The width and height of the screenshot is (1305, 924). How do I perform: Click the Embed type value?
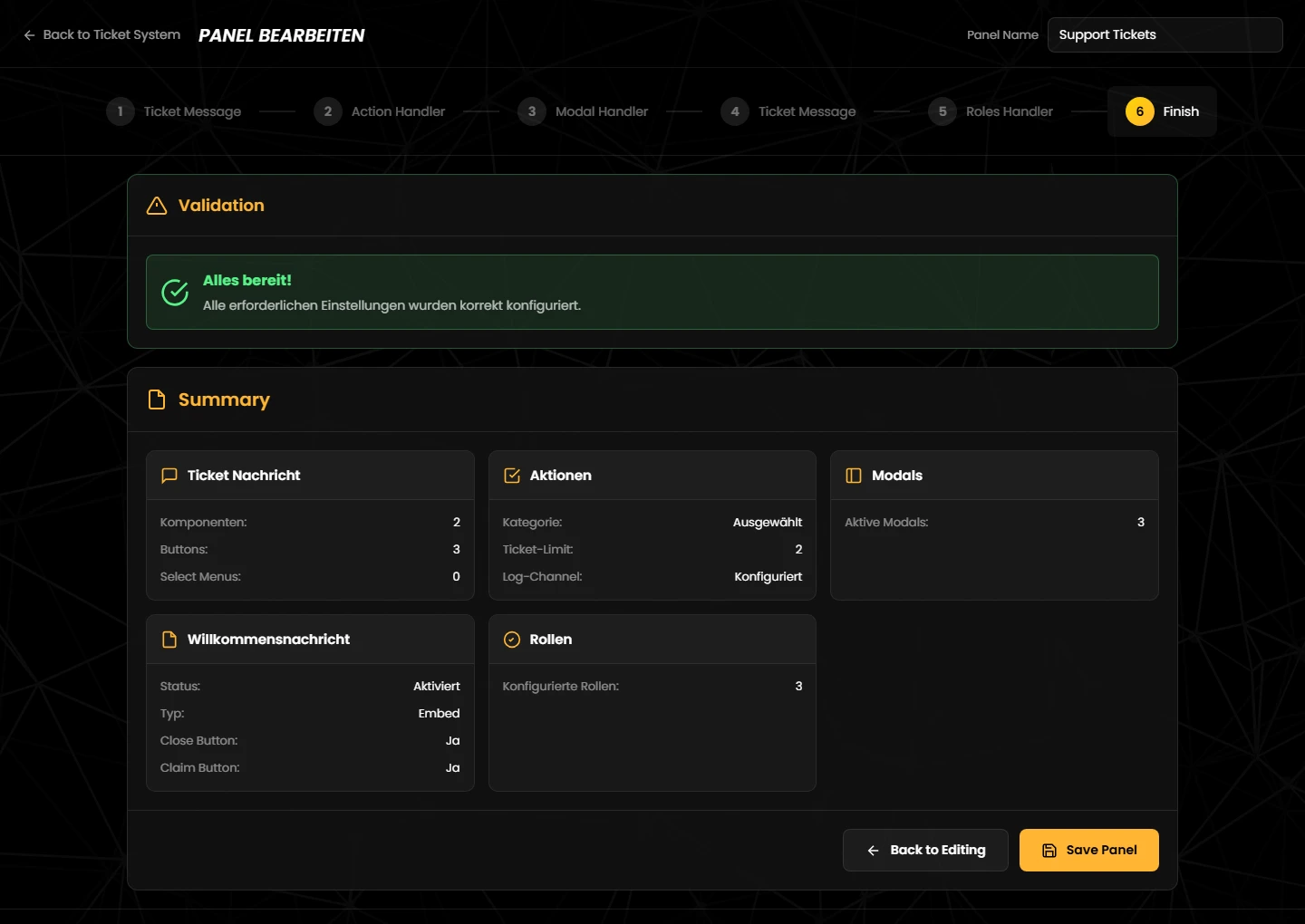(x=440, y=714)
